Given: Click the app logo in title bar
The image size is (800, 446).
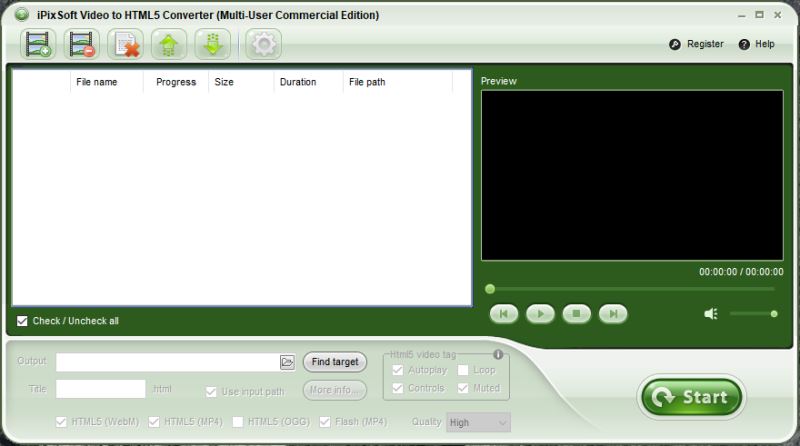Looking at the screenshot, I should [22, 15].
